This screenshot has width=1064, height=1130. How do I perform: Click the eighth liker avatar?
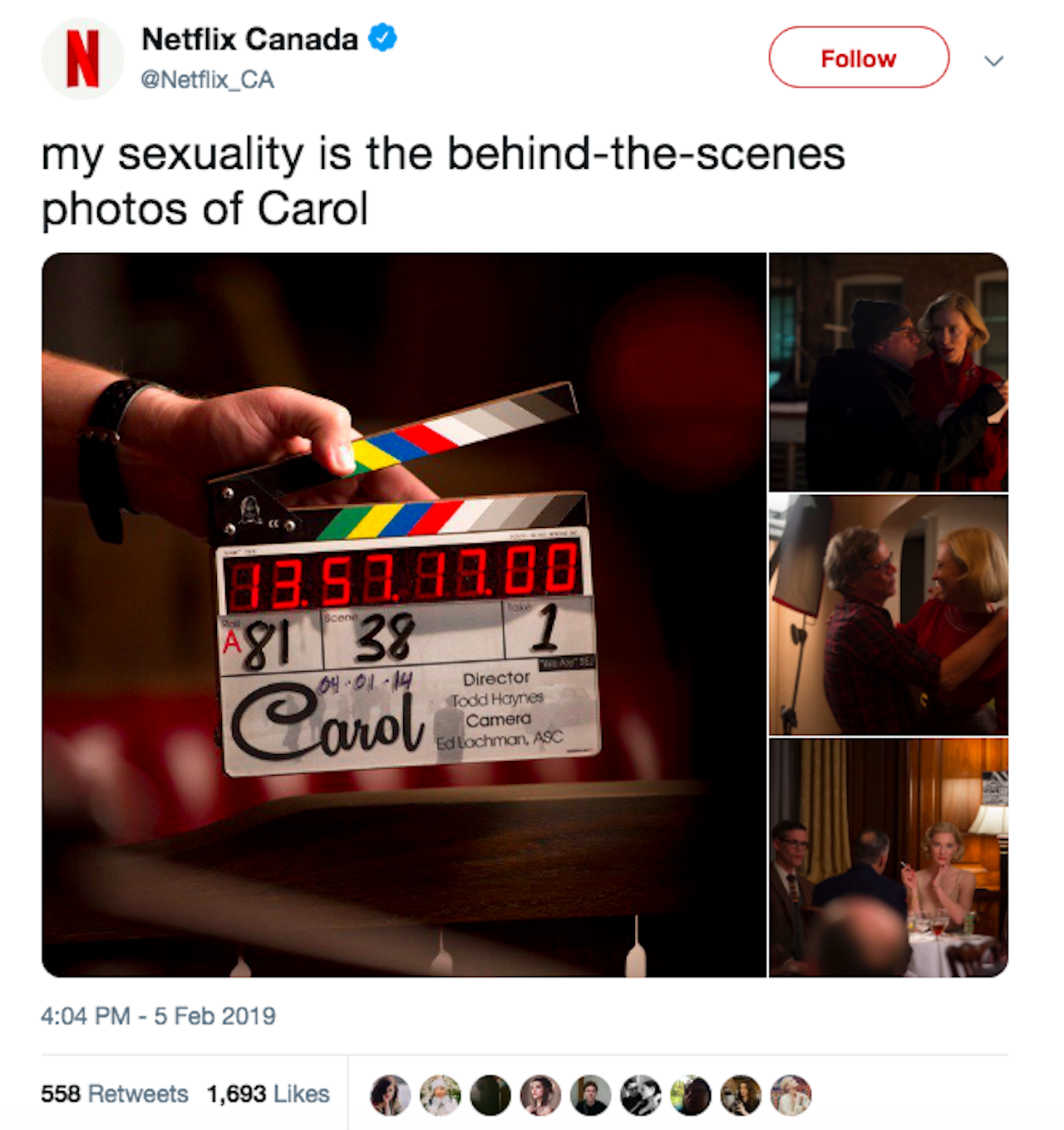(741, 1095)
